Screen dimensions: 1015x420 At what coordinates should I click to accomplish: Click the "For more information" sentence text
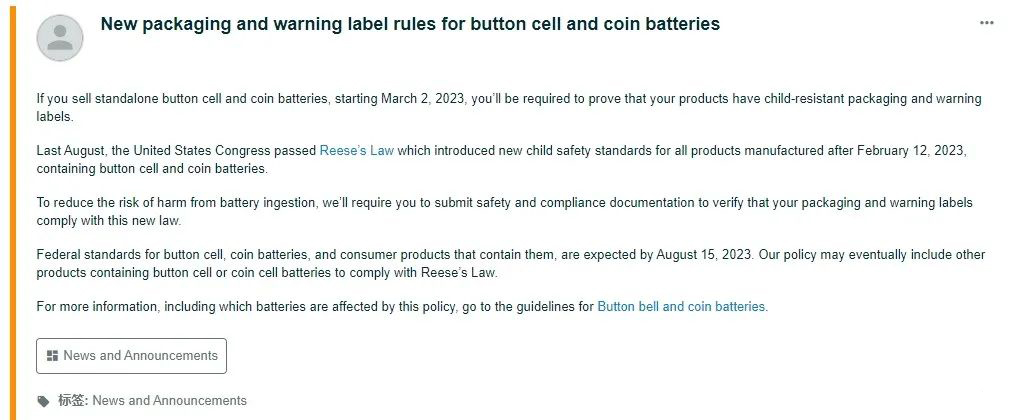click(x=315, y=307)
